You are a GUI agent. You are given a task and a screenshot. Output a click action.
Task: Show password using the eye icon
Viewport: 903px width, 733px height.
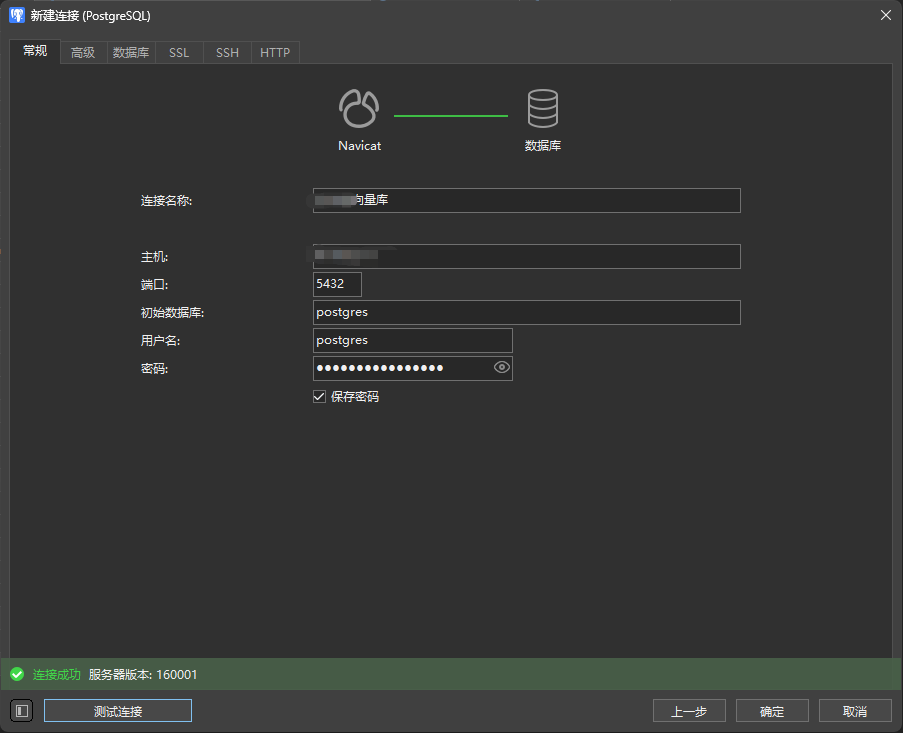pyautogui.click(x=502, y=368)
